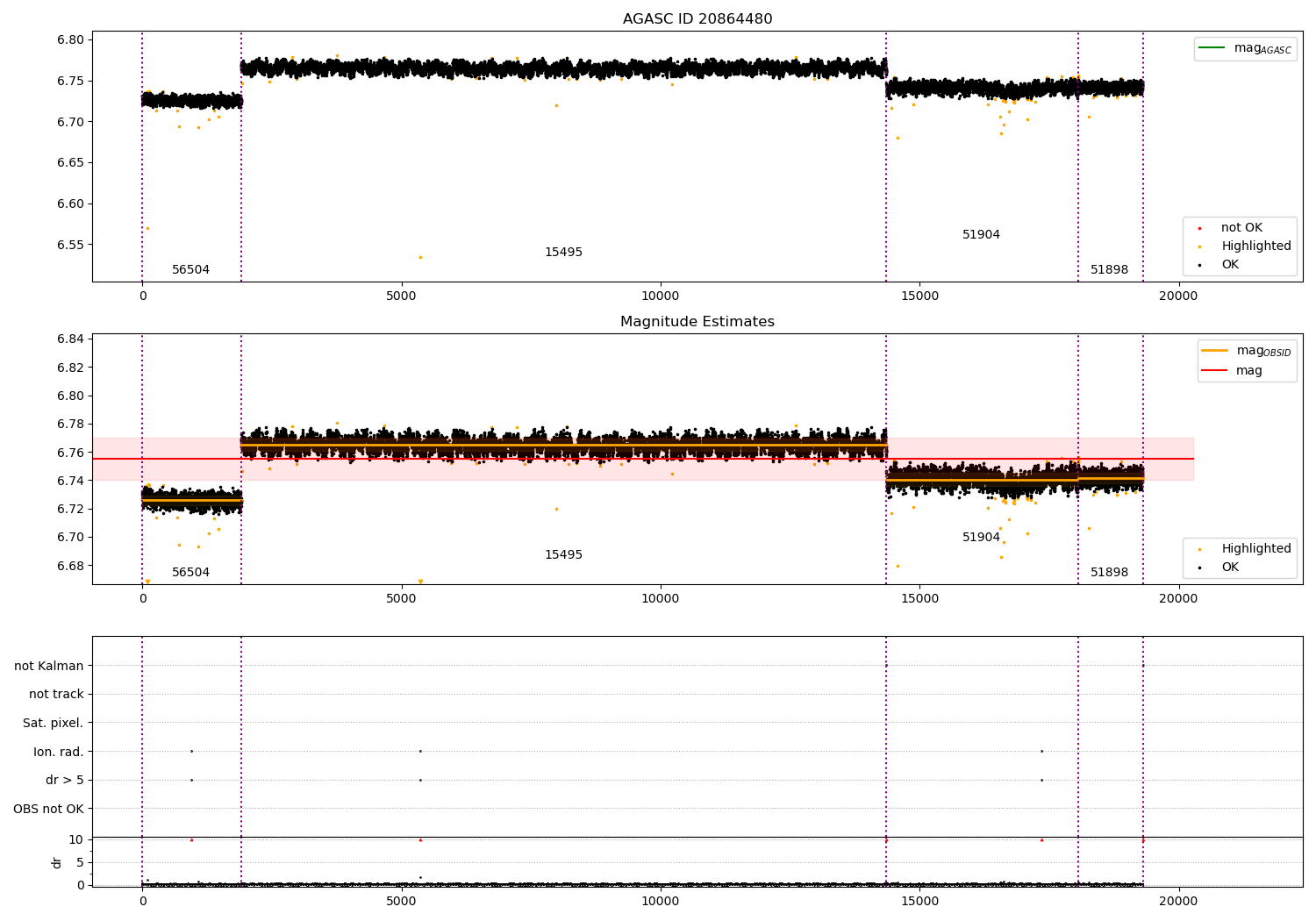
Task: Click the 51904 label in Magnitude Estimates plot
Action: point(981,538)
